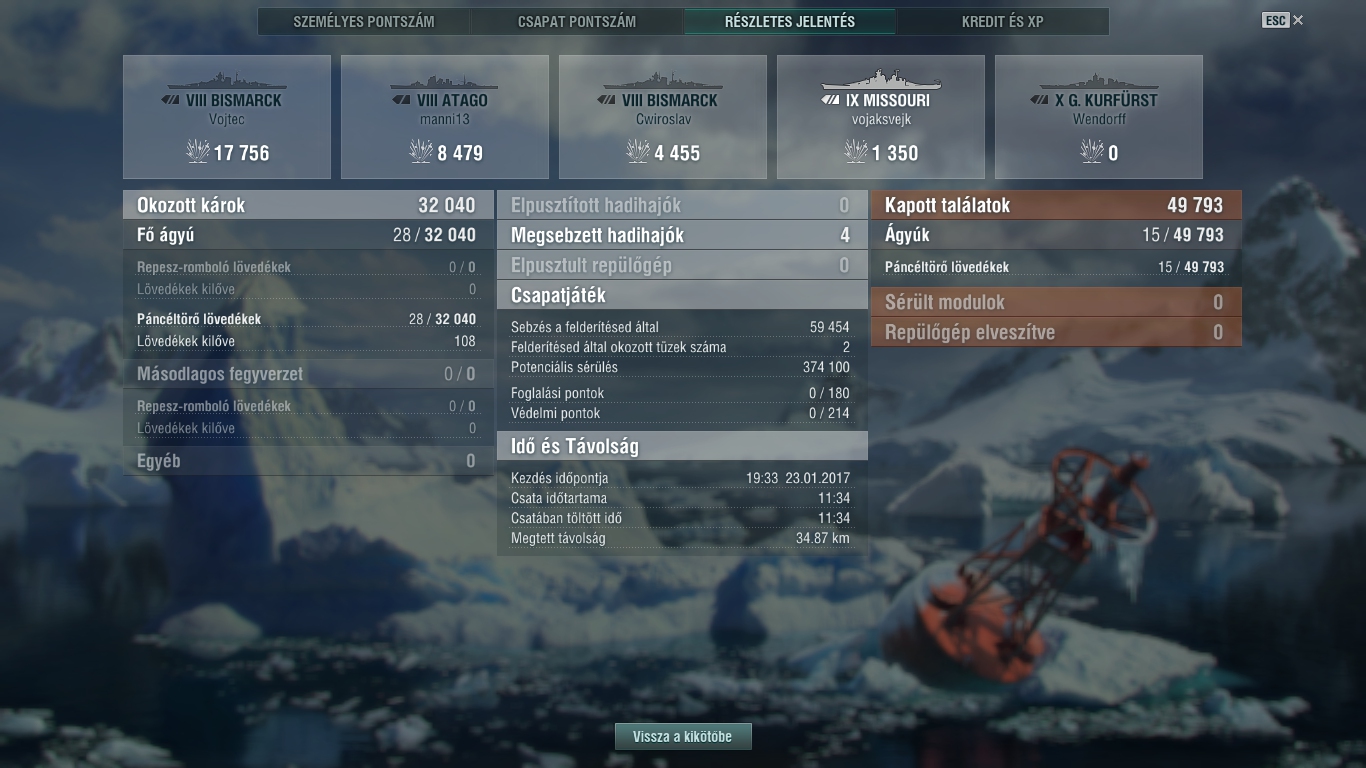Click the Missouri ship silhouette icon
The image size is (1366, 768).
[881, 80]
